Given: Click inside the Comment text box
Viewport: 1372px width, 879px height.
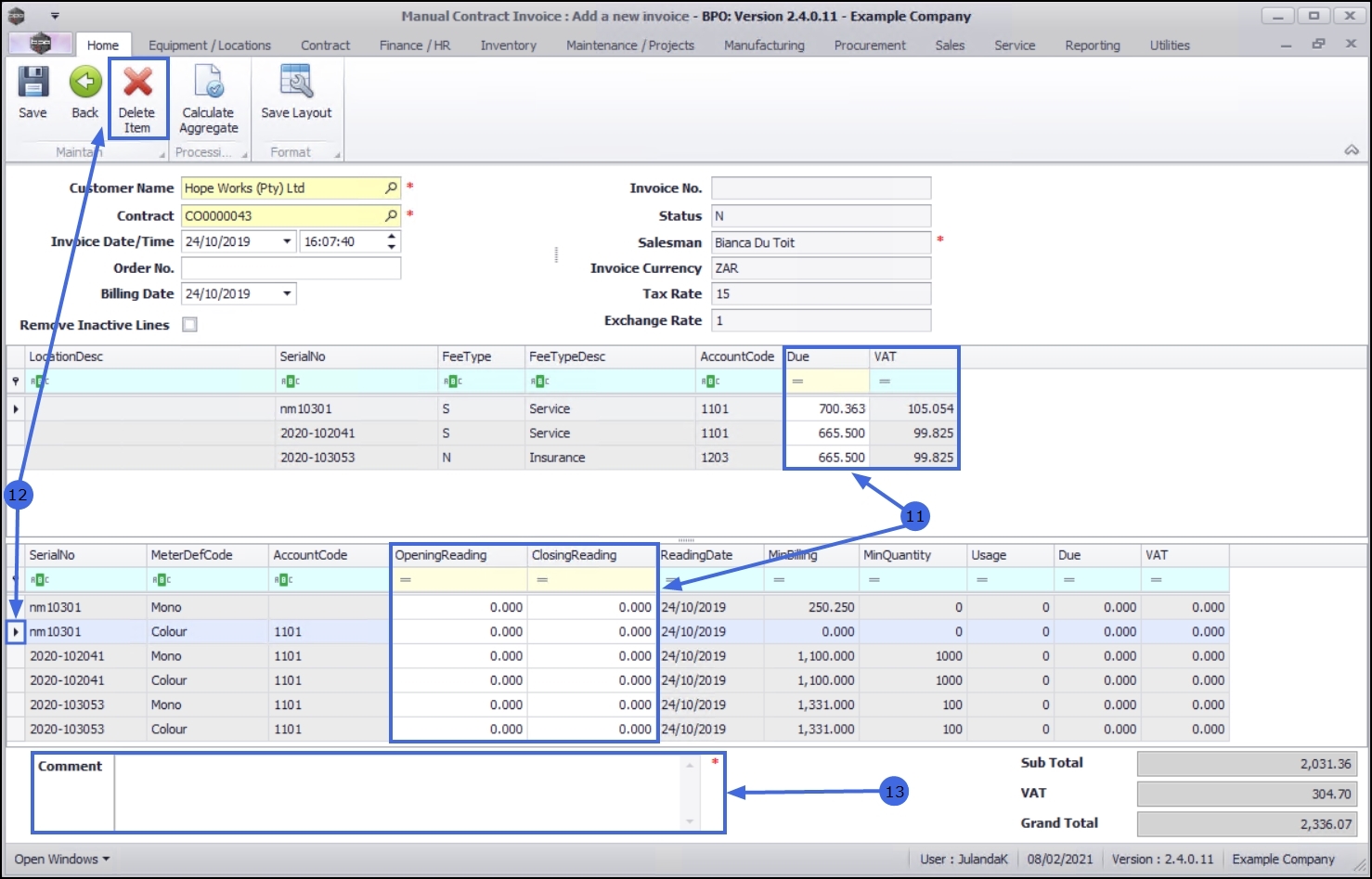Looking at the screenshot, I should pyautogui.click(x=399, y=793).
